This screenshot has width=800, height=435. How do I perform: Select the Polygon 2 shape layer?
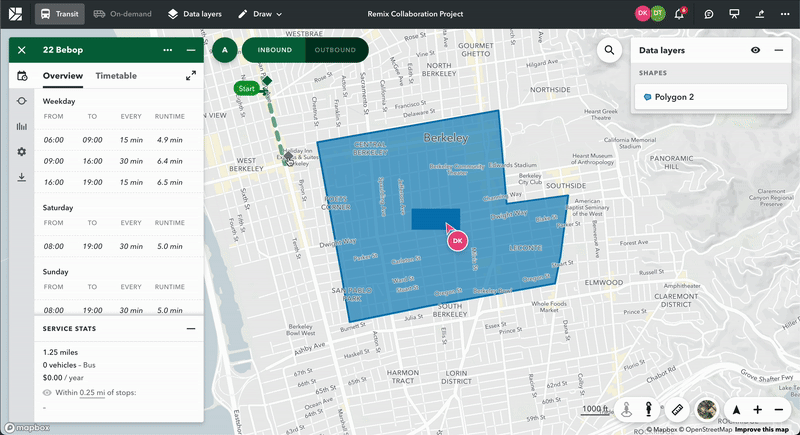pyautogui.click(x=709, y=97)
